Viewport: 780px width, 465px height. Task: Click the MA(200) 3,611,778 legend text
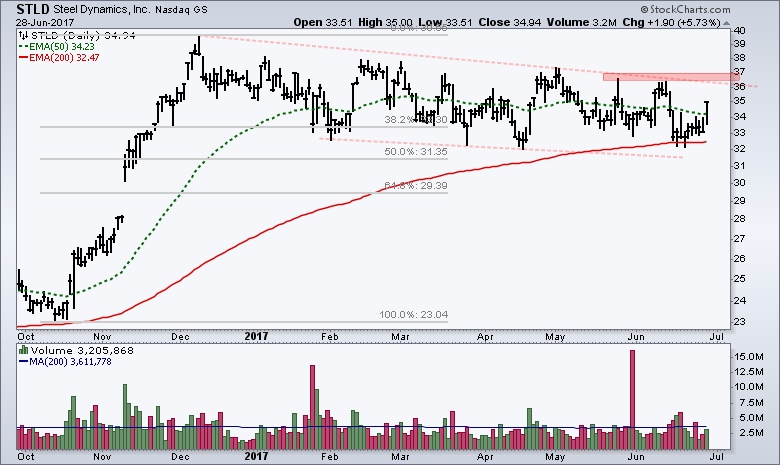(70, 362)
